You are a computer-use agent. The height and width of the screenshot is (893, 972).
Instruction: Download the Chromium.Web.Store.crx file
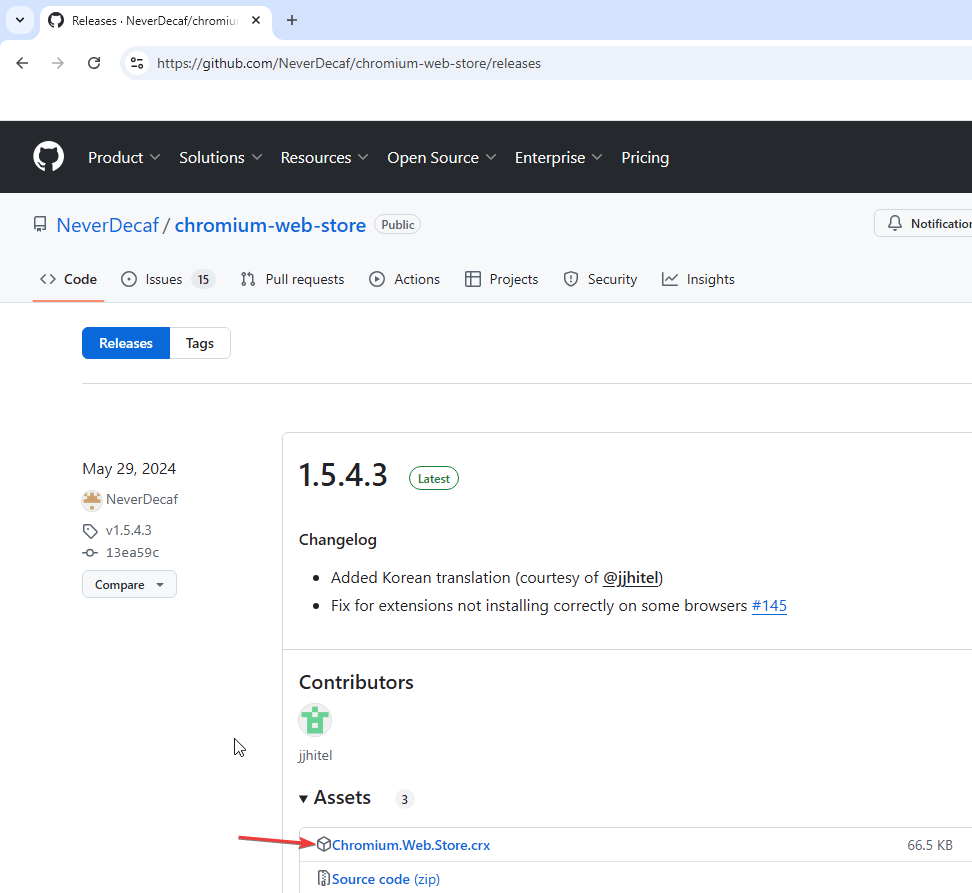(411, 845)
